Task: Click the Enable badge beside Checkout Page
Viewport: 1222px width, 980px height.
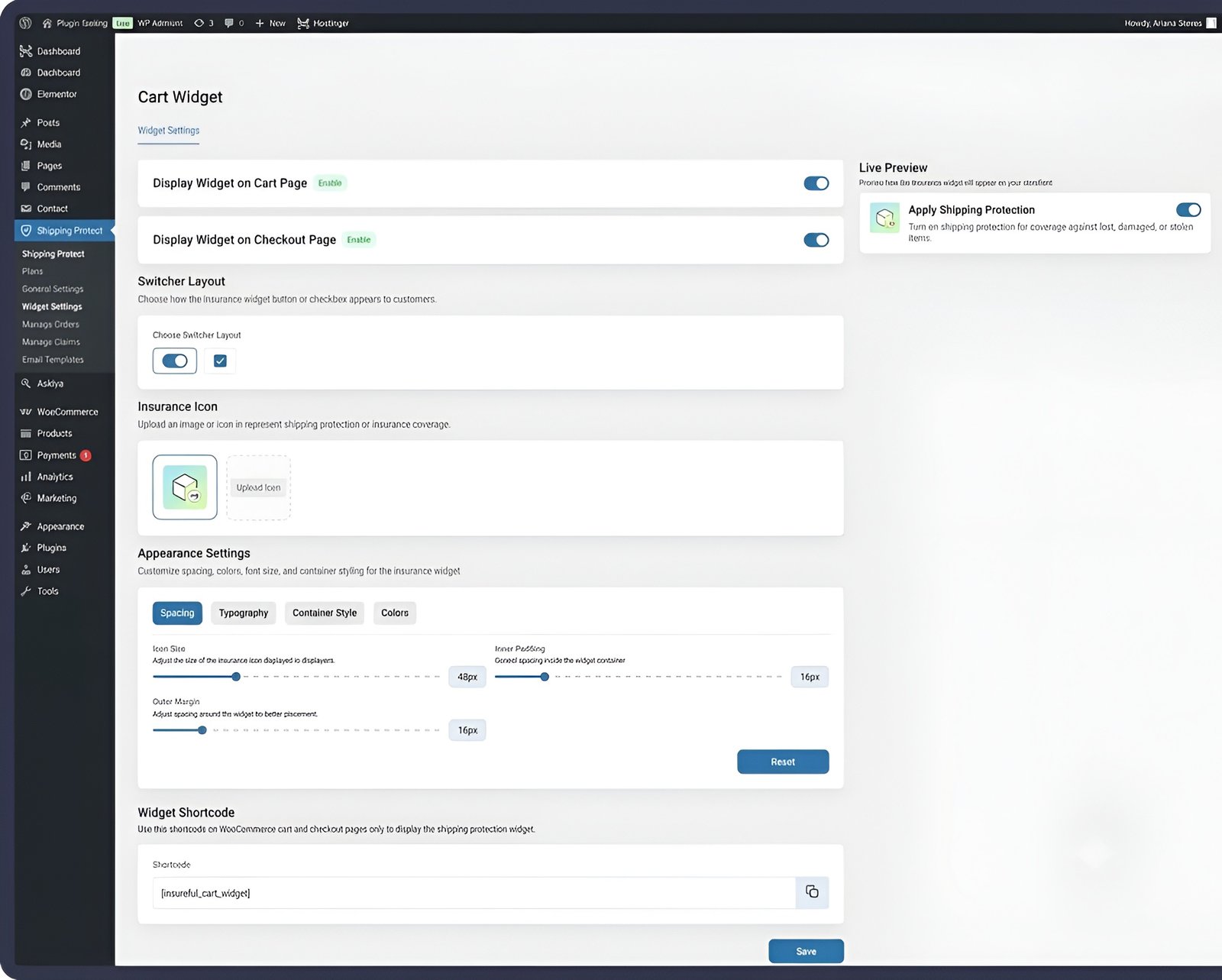Action: 359,240
